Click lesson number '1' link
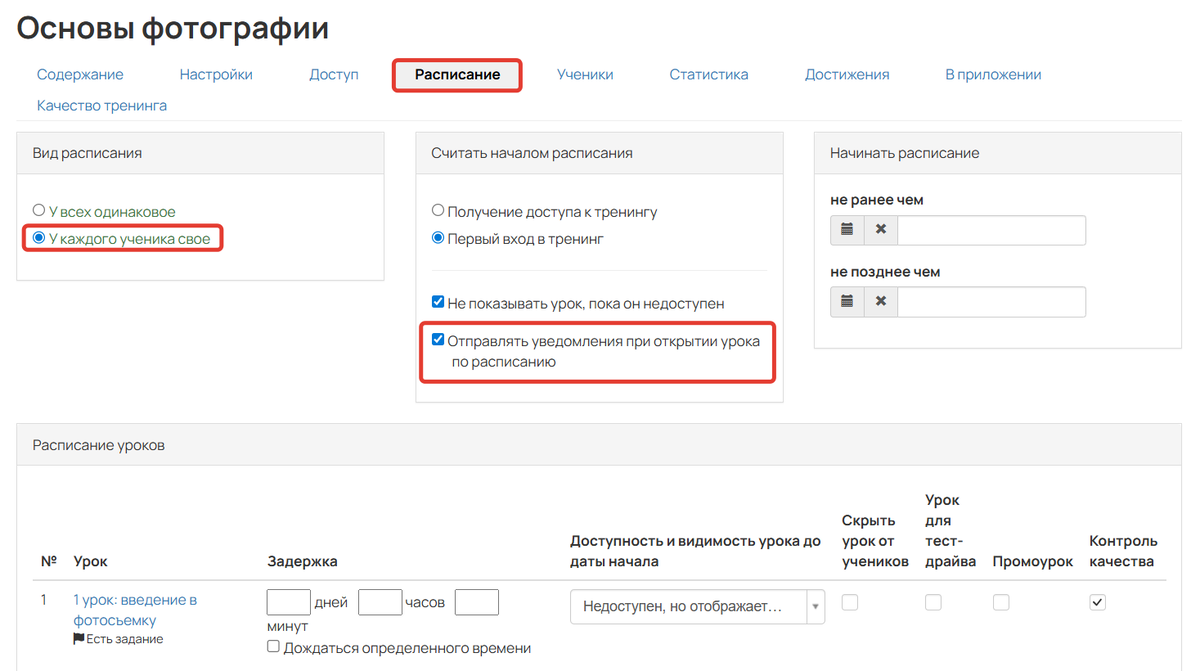This screenshot has width=1200, height=671. click(x=44, y=600)
